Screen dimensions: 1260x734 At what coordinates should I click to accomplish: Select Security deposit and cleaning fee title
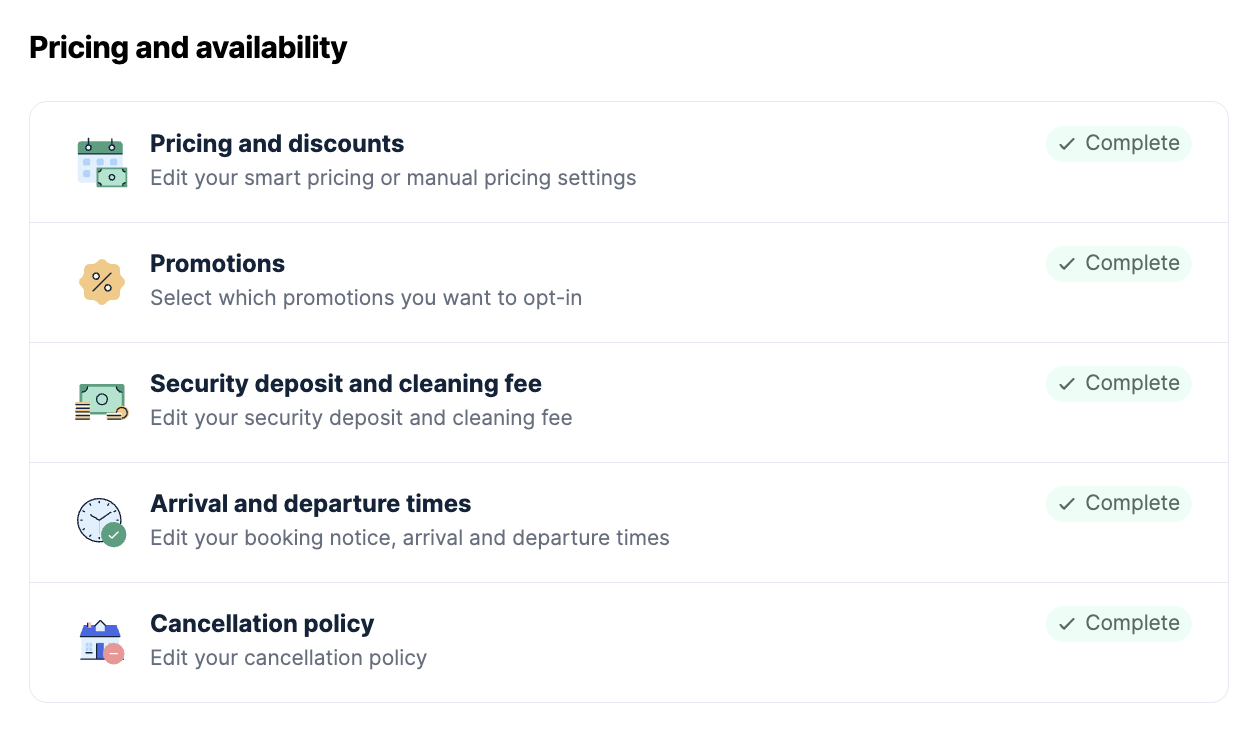point(346,384)
